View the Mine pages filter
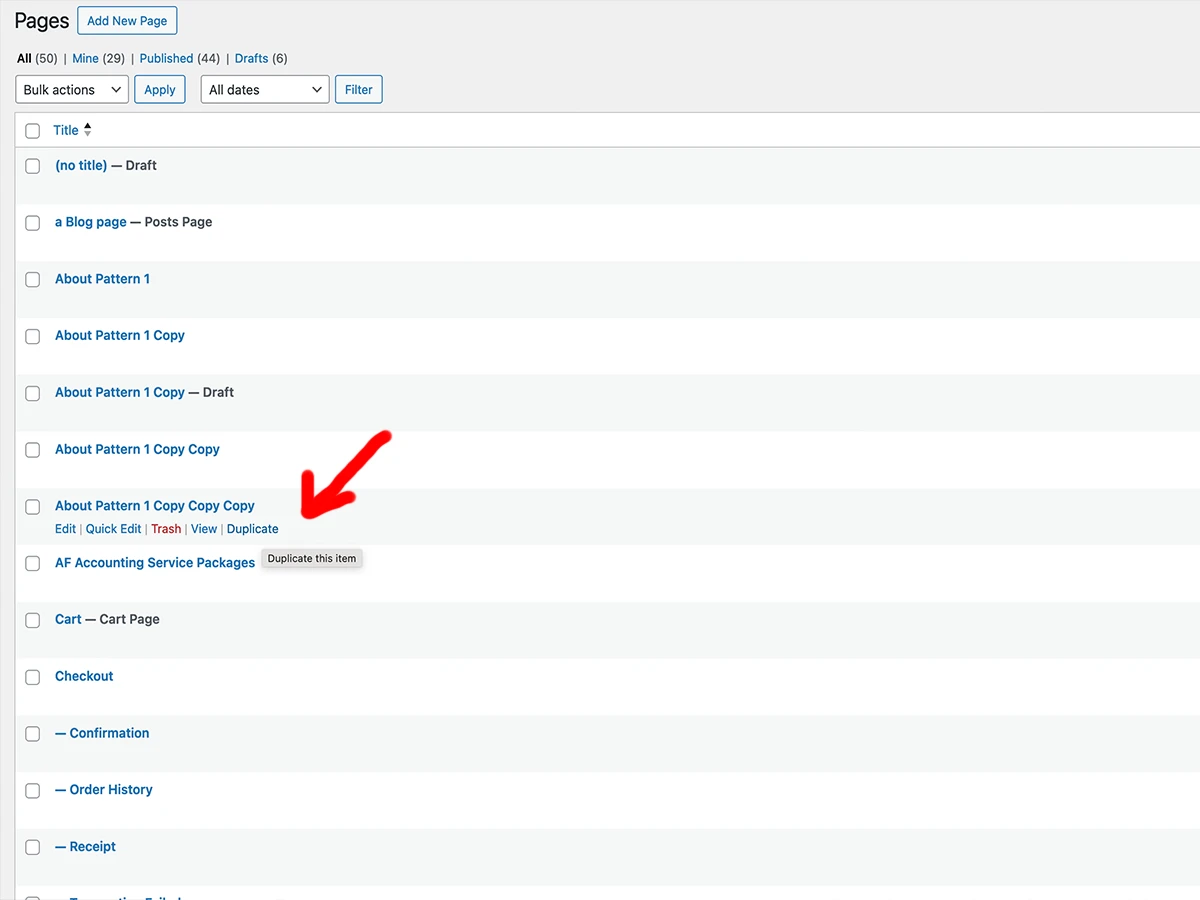 (x=85, y=59)
